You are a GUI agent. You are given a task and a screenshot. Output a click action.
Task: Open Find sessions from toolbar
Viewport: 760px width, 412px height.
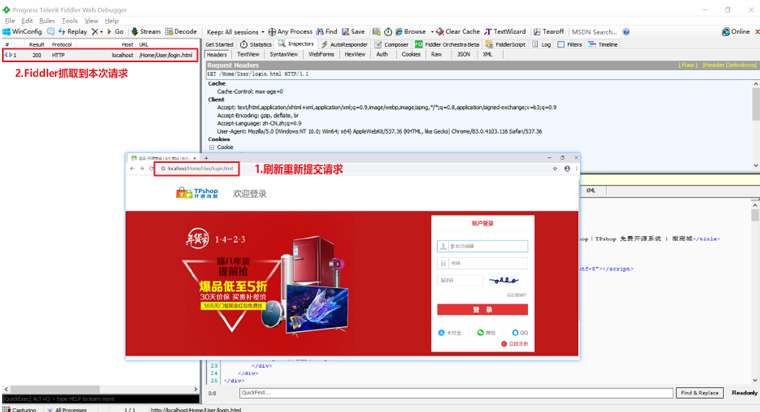[x=327, y=32]
